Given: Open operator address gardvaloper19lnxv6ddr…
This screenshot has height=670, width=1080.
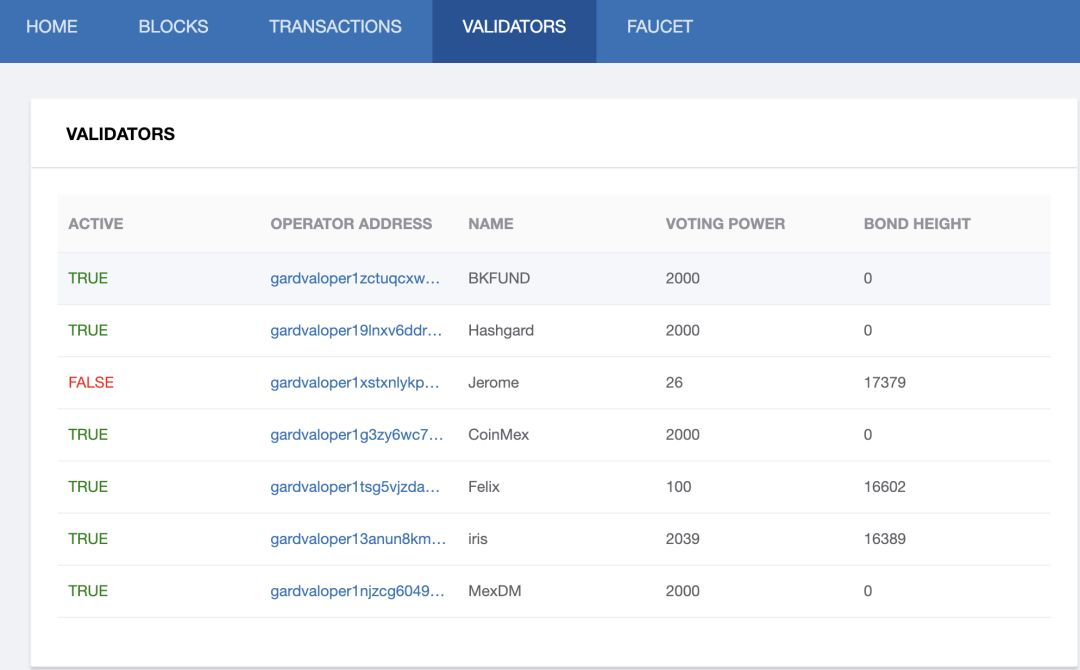Looking at the screenshot, I should pyautogui.click(x=356, y=331).
